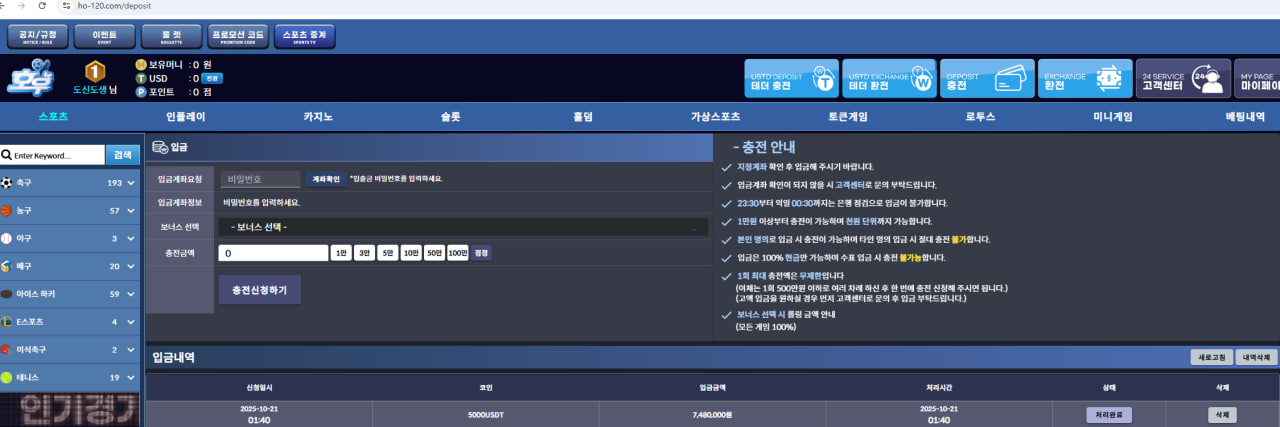The height and width of the screenshot is (427, 1280).
Task: Click the 호두 site logo
Action: (x=33, y=80)
